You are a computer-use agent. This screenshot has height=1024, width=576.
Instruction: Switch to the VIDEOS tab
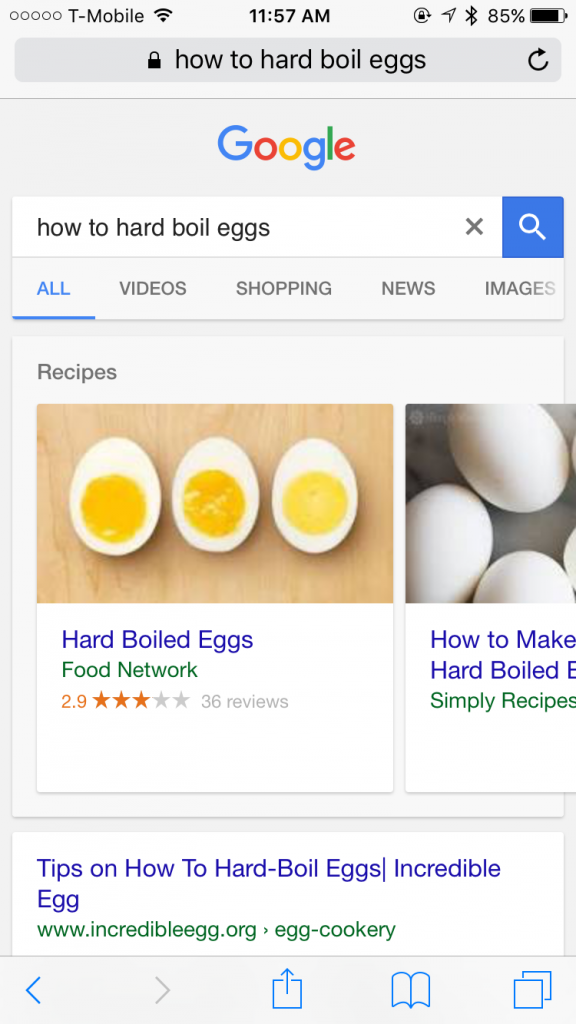coord(152,288)
